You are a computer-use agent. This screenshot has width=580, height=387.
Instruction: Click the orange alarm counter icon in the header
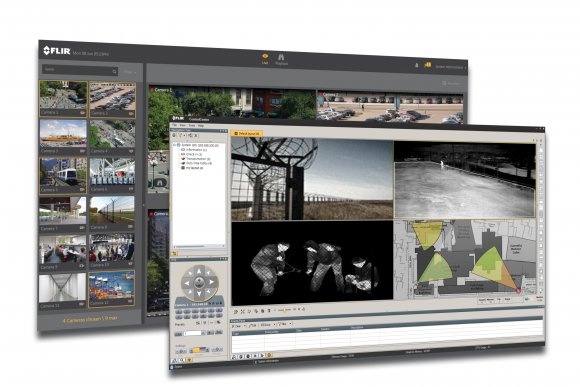click(x=428, y=65)
